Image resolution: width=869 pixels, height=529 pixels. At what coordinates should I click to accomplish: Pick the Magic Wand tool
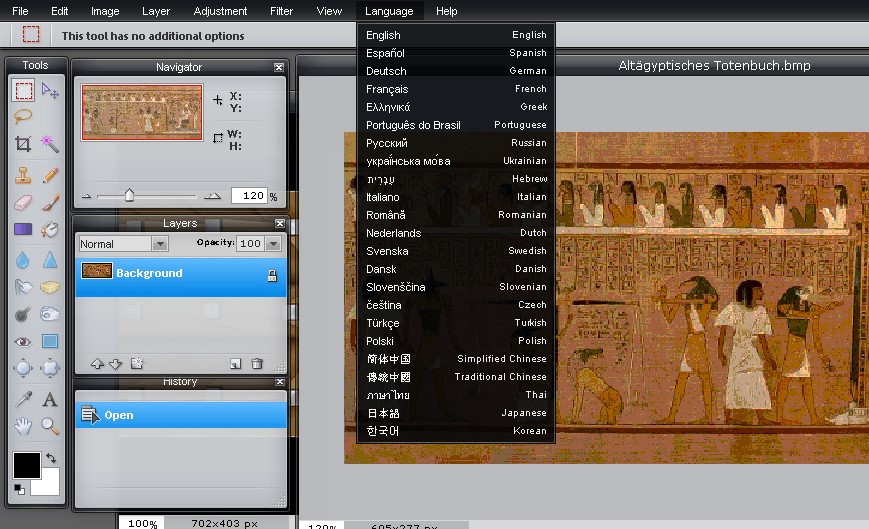[x=50, y=144]
